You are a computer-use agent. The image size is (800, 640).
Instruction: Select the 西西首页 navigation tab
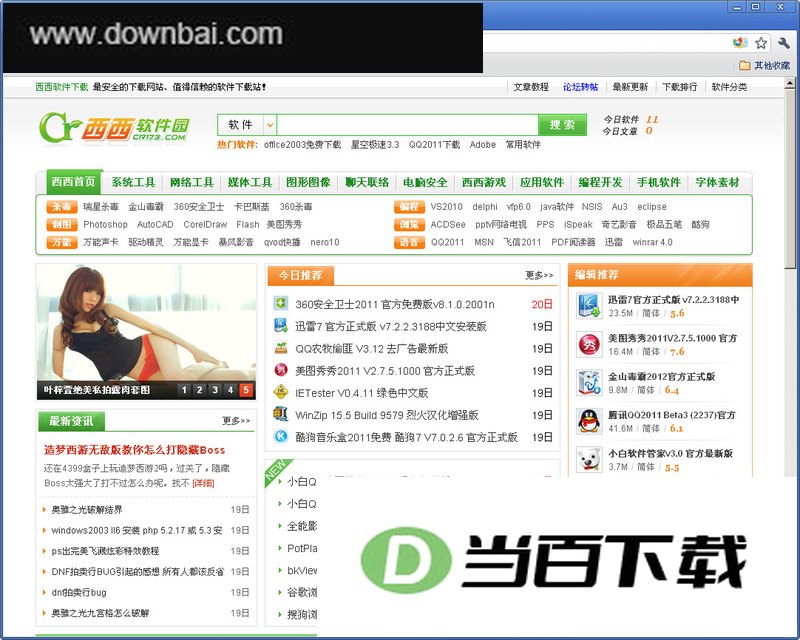coord(73,182)
